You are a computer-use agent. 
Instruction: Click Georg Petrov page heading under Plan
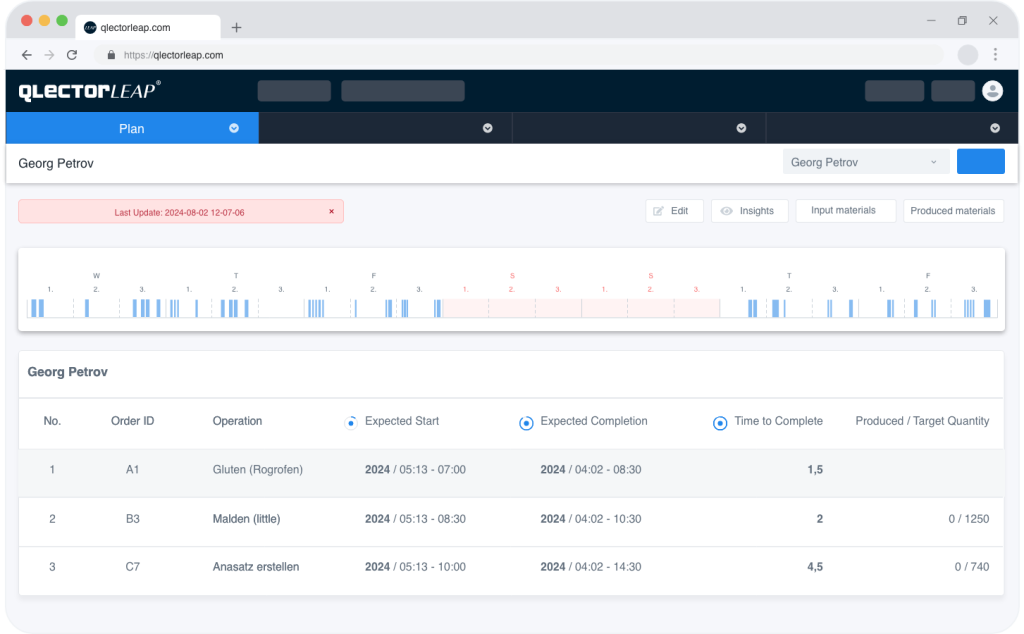[x=56, y=163]
